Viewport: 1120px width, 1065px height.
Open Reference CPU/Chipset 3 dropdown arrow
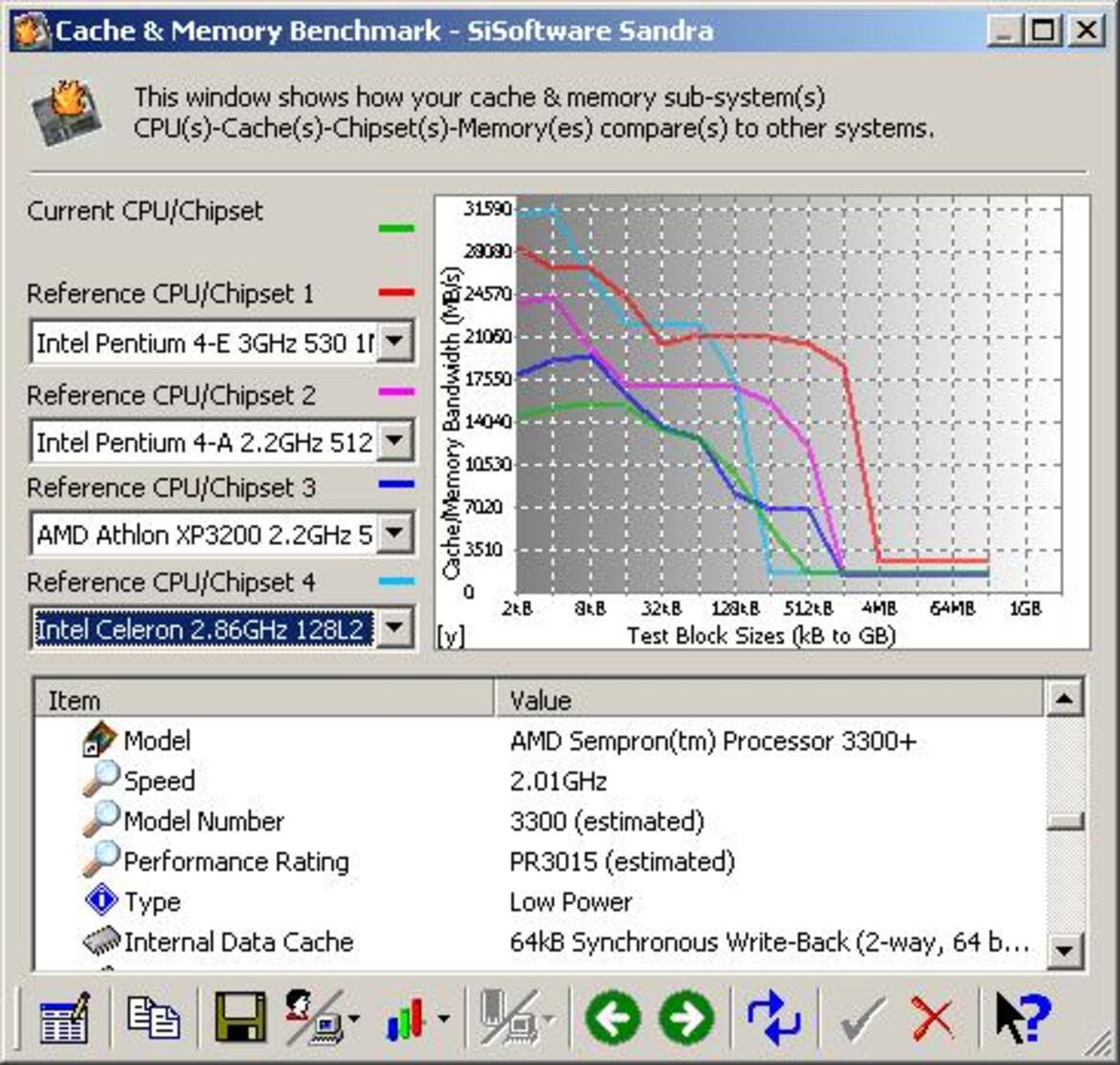click(x=394, y=532)
